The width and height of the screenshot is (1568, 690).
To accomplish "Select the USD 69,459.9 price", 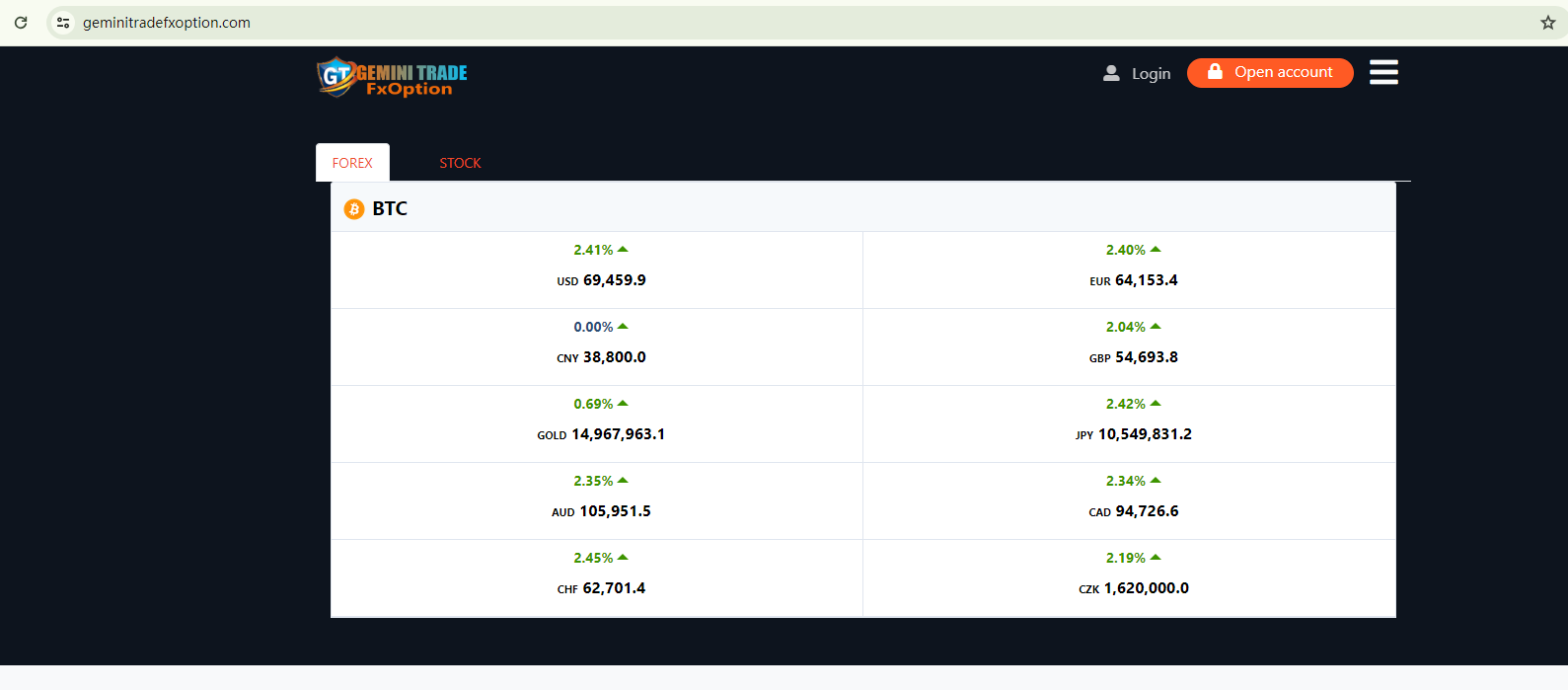I will (x=601, y=280).
